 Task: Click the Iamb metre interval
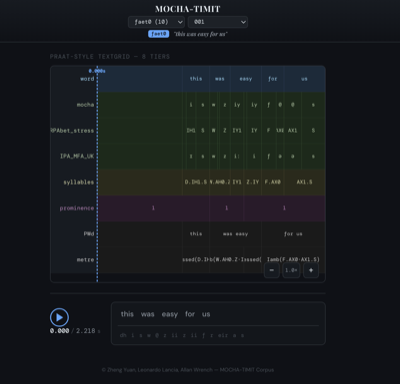tap(293, 259)
